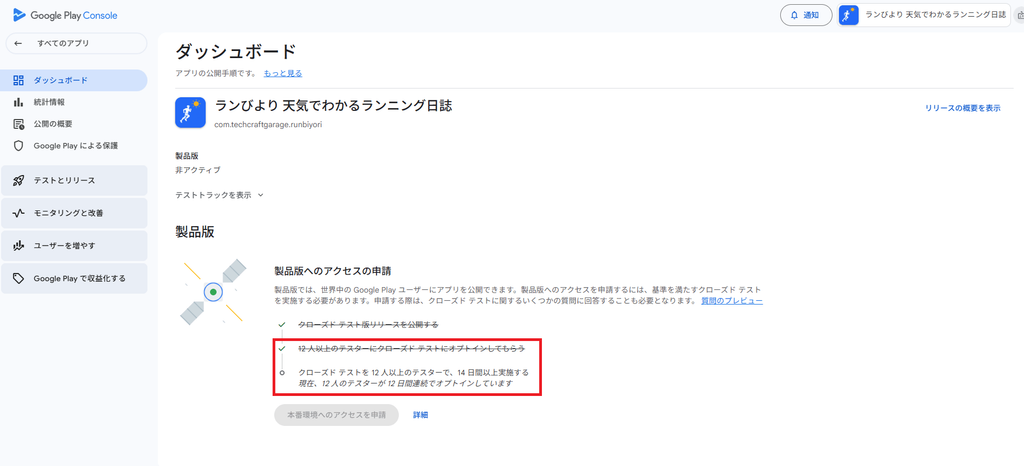Click the ランびより 天気でわかるランニング日誌 app title
The width and height of the screenshot is (1024, 466).
coord(333,106)
